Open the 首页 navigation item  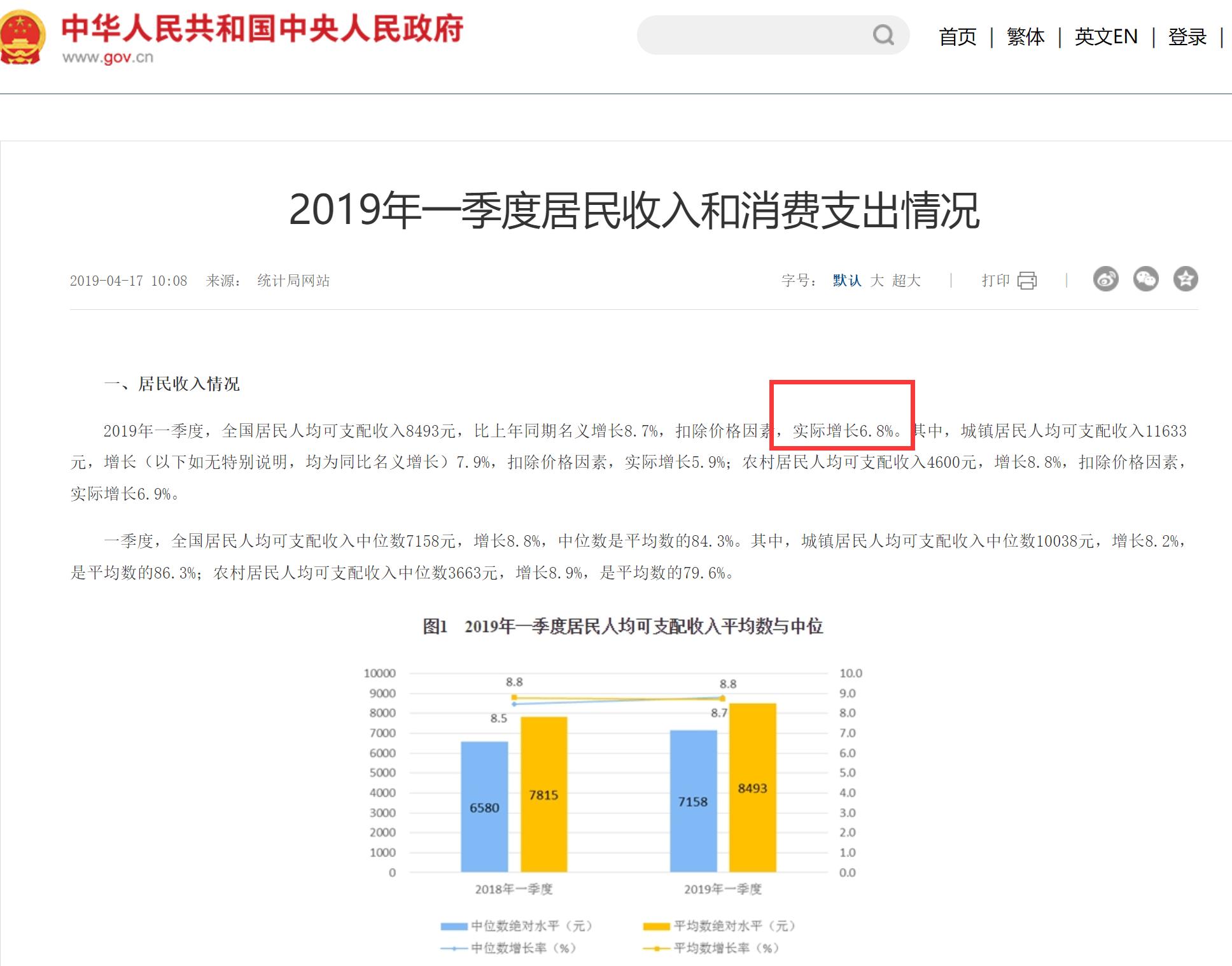(x=958, y=36)
